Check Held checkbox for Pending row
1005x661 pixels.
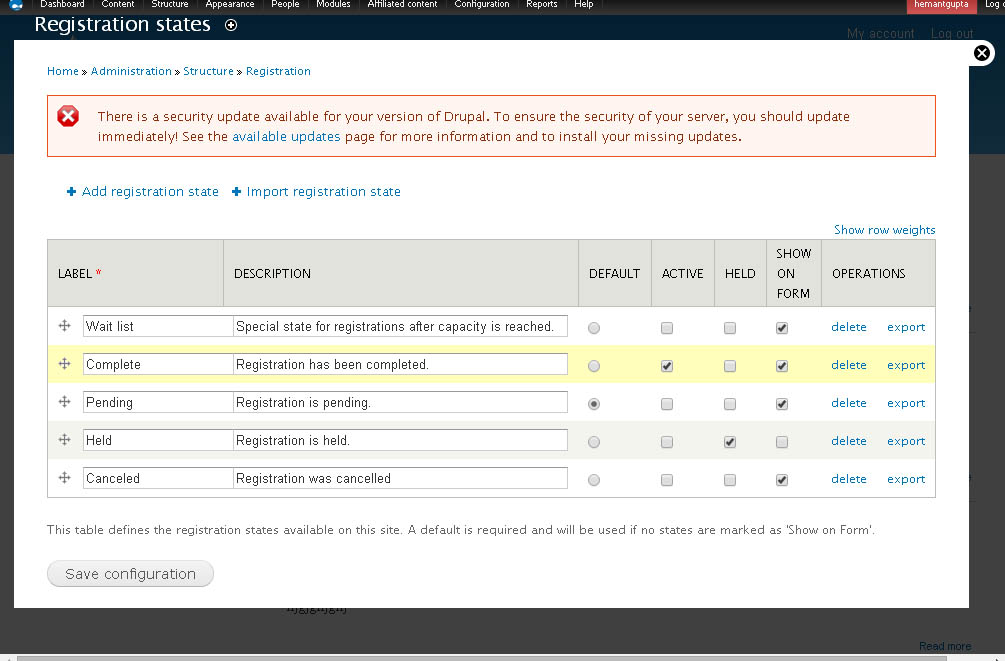click(730, 404)
